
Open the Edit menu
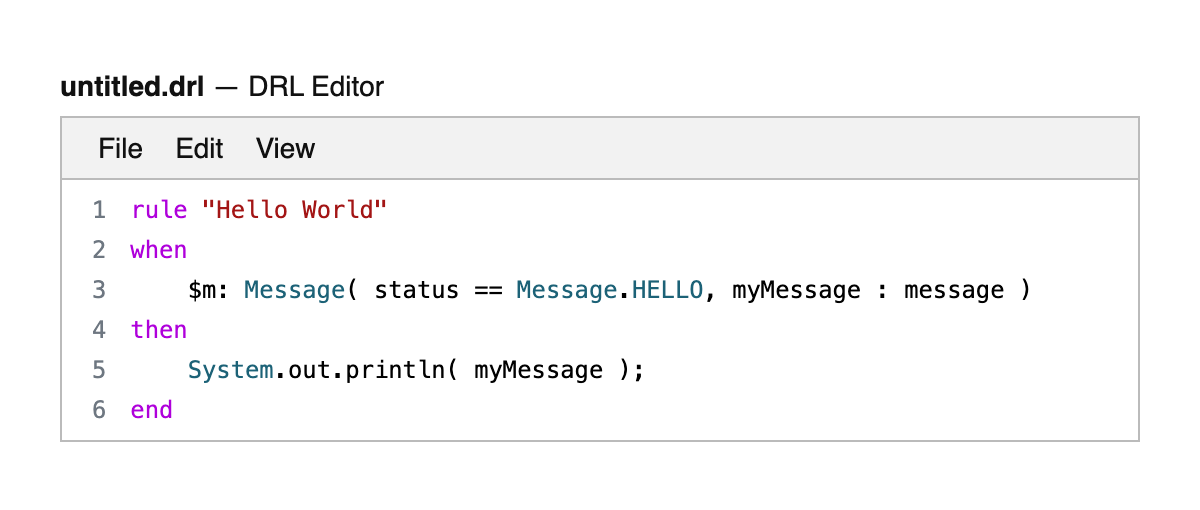click(199, 149)
